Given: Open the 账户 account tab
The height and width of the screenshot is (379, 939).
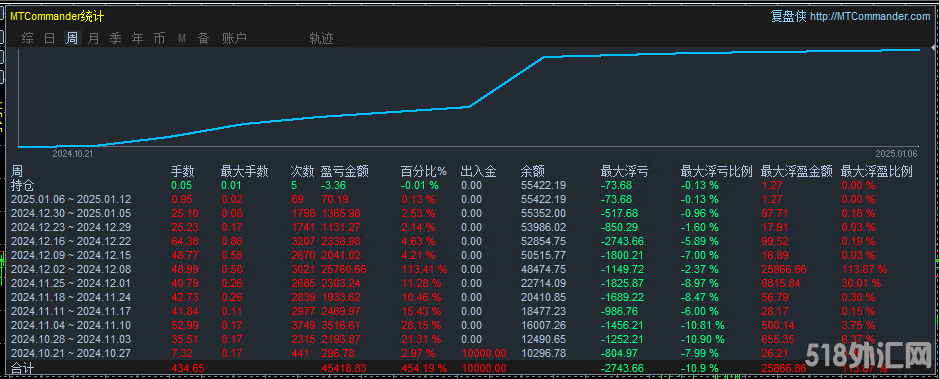Looking at the screenshot, I should 234,38.
